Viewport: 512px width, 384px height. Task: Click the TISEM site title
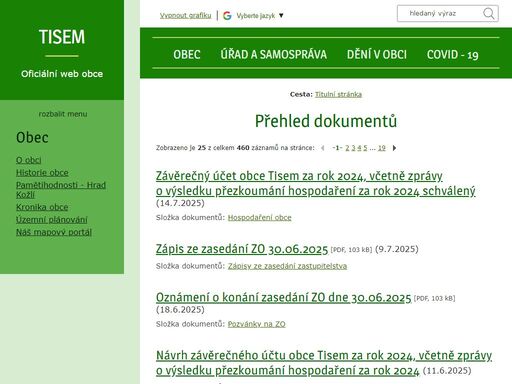(62, 37)
